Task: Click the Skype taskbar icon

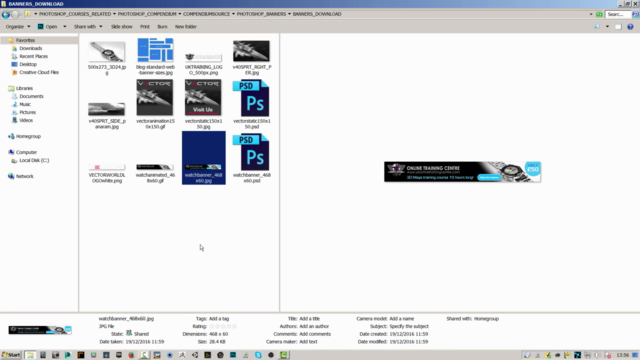Action: tap(258, 355)
